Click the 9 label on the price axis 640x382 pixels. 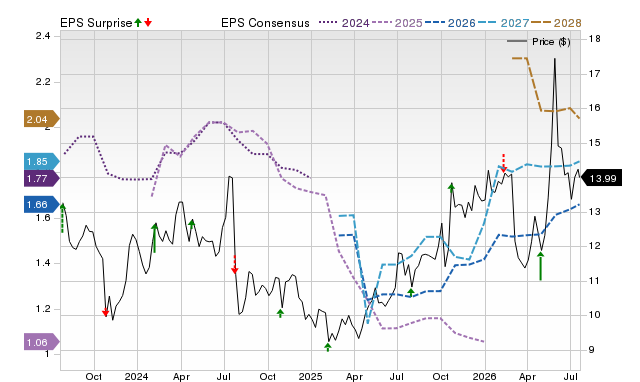(x=592, y=349)
